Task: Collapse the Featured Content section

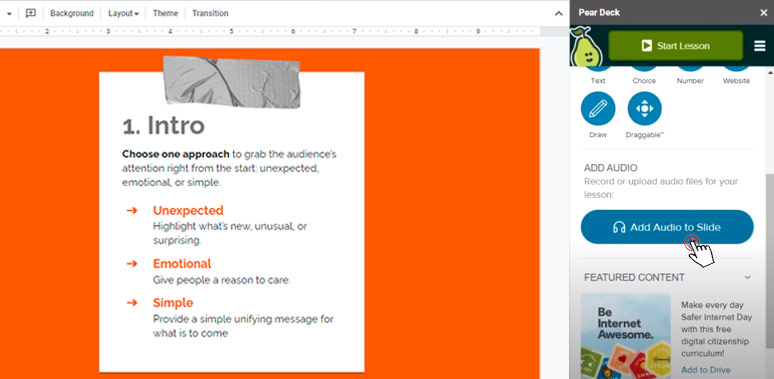Action: pyautogui.click(x=747, y=277)
